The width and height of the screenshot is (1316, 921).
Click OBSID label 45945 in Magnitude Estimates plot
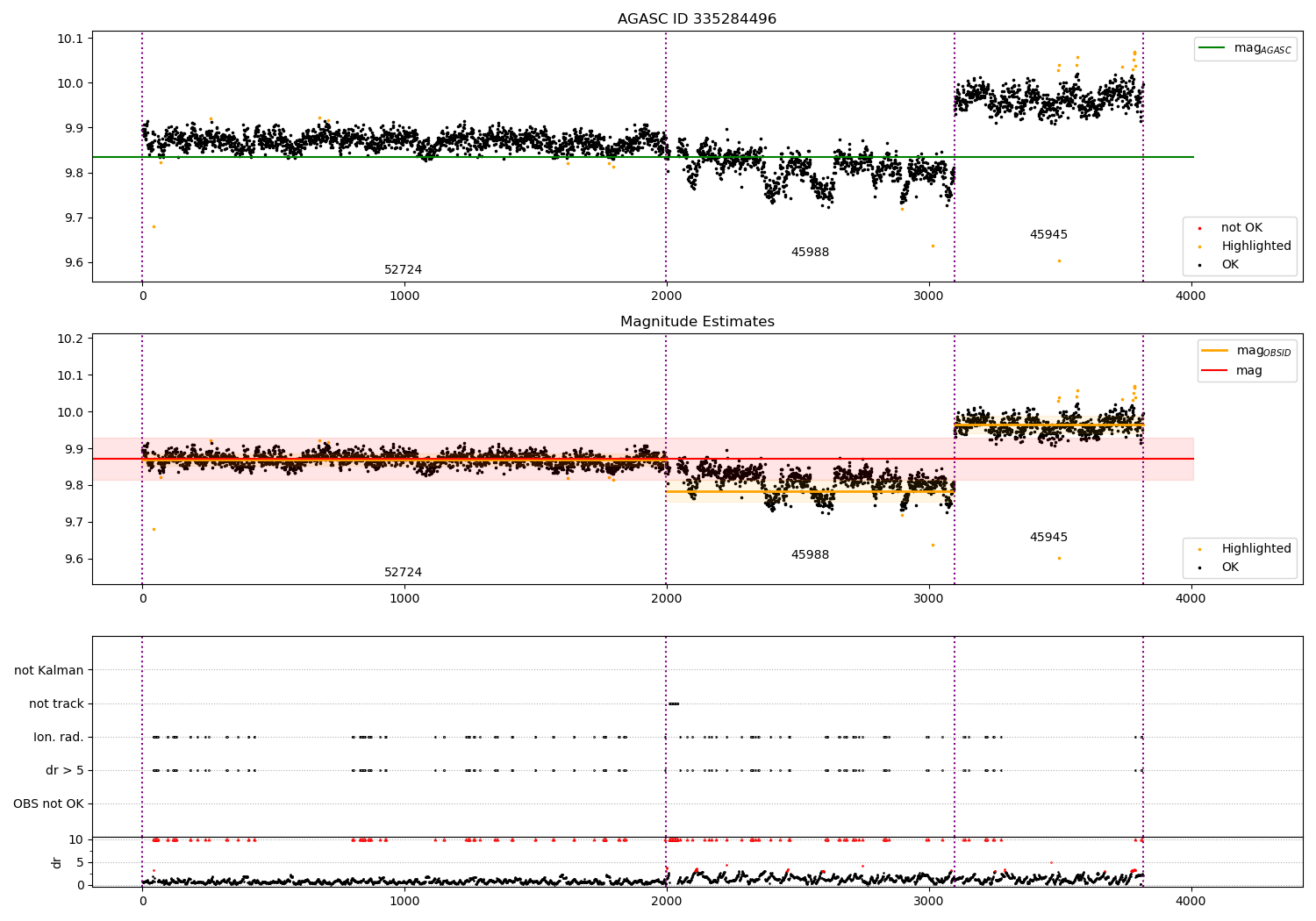coord(1048,538)
